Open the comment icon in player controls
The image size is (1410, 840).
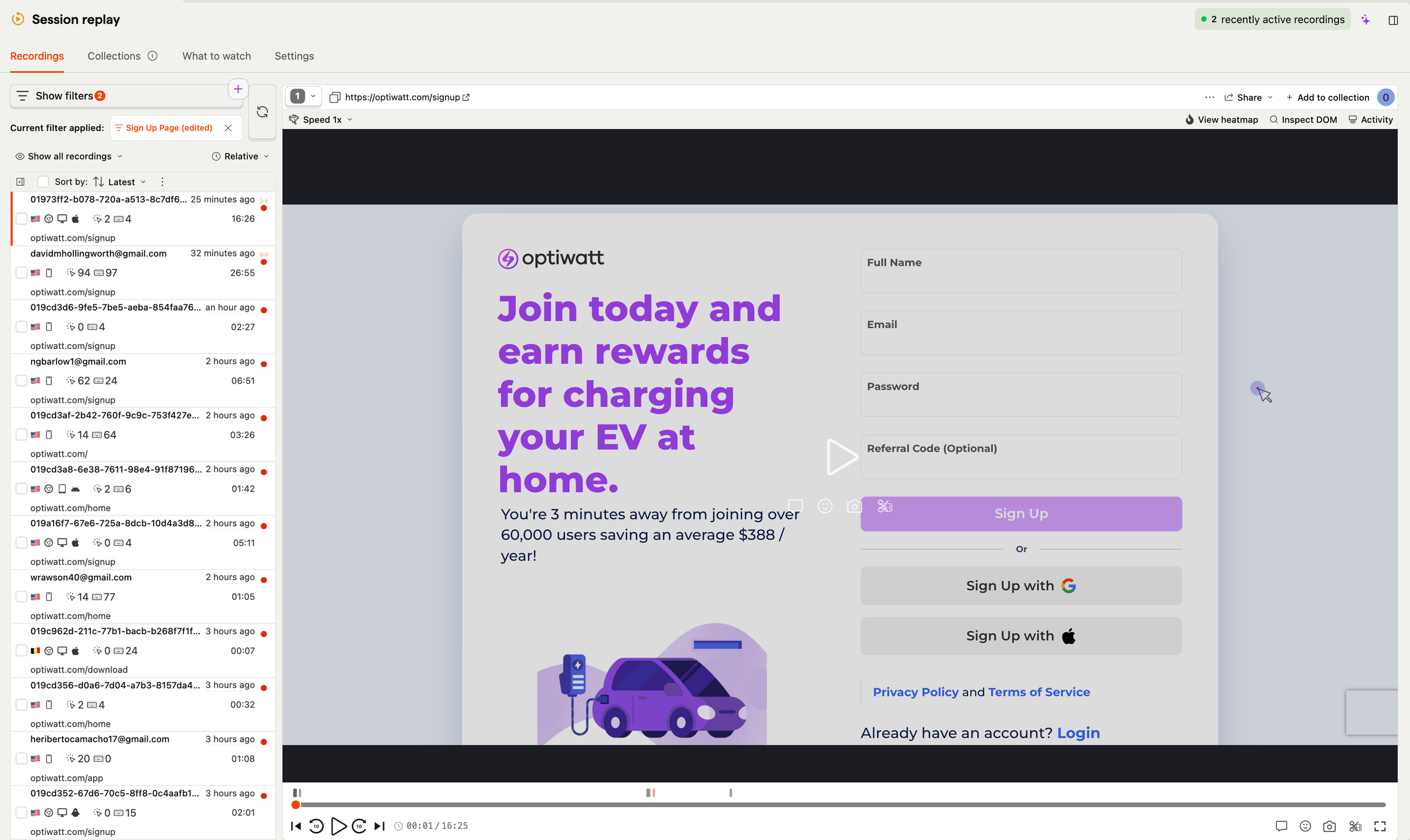[x=1281, y=826]
